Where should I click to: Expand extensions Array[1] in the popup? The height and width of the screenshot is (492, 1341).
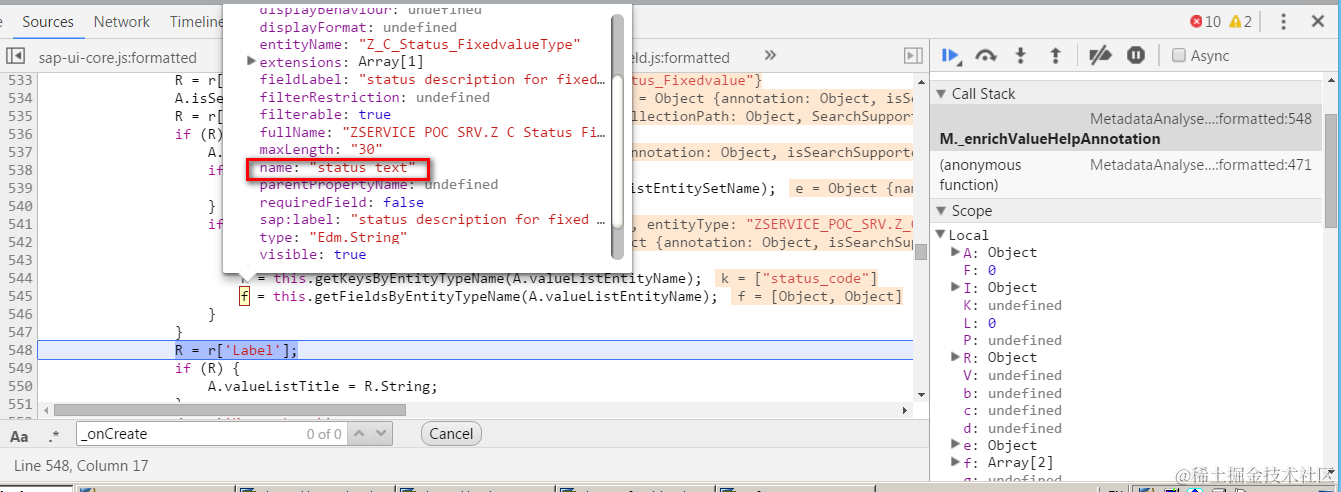[252, 62]
